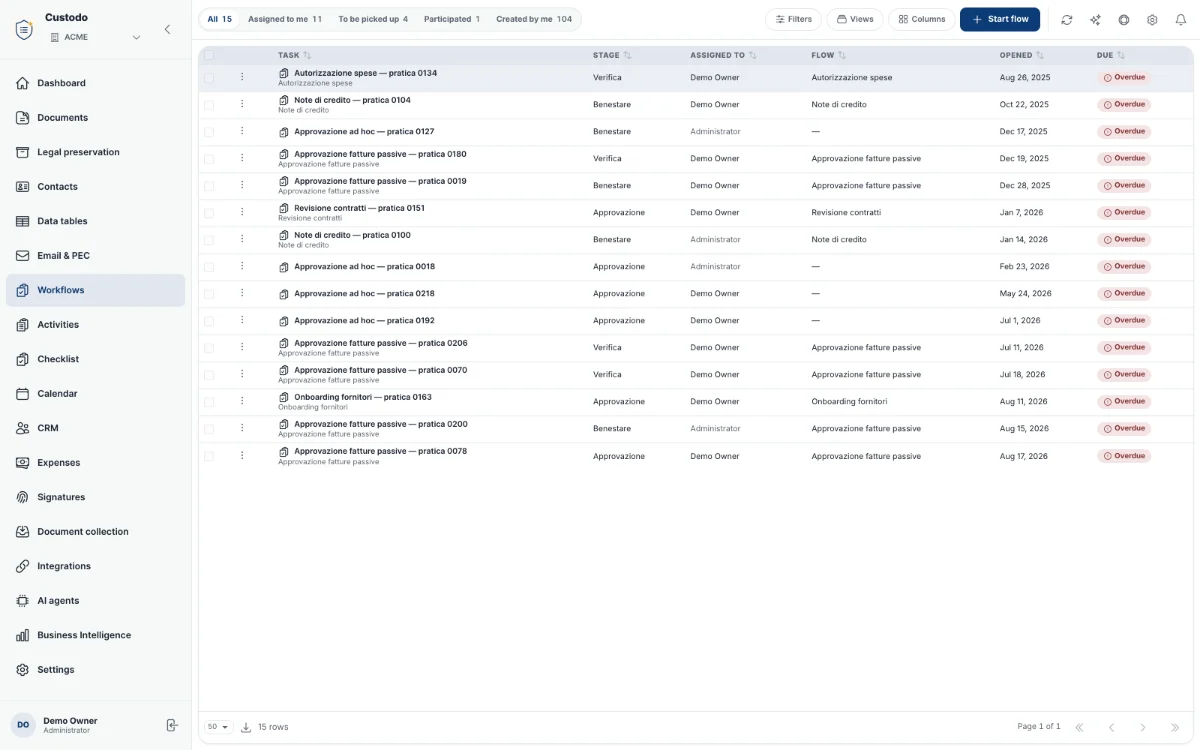The height and width of the screenshot is (750, 1200).
Task: Open Data tables section
Action: point(95,221)
